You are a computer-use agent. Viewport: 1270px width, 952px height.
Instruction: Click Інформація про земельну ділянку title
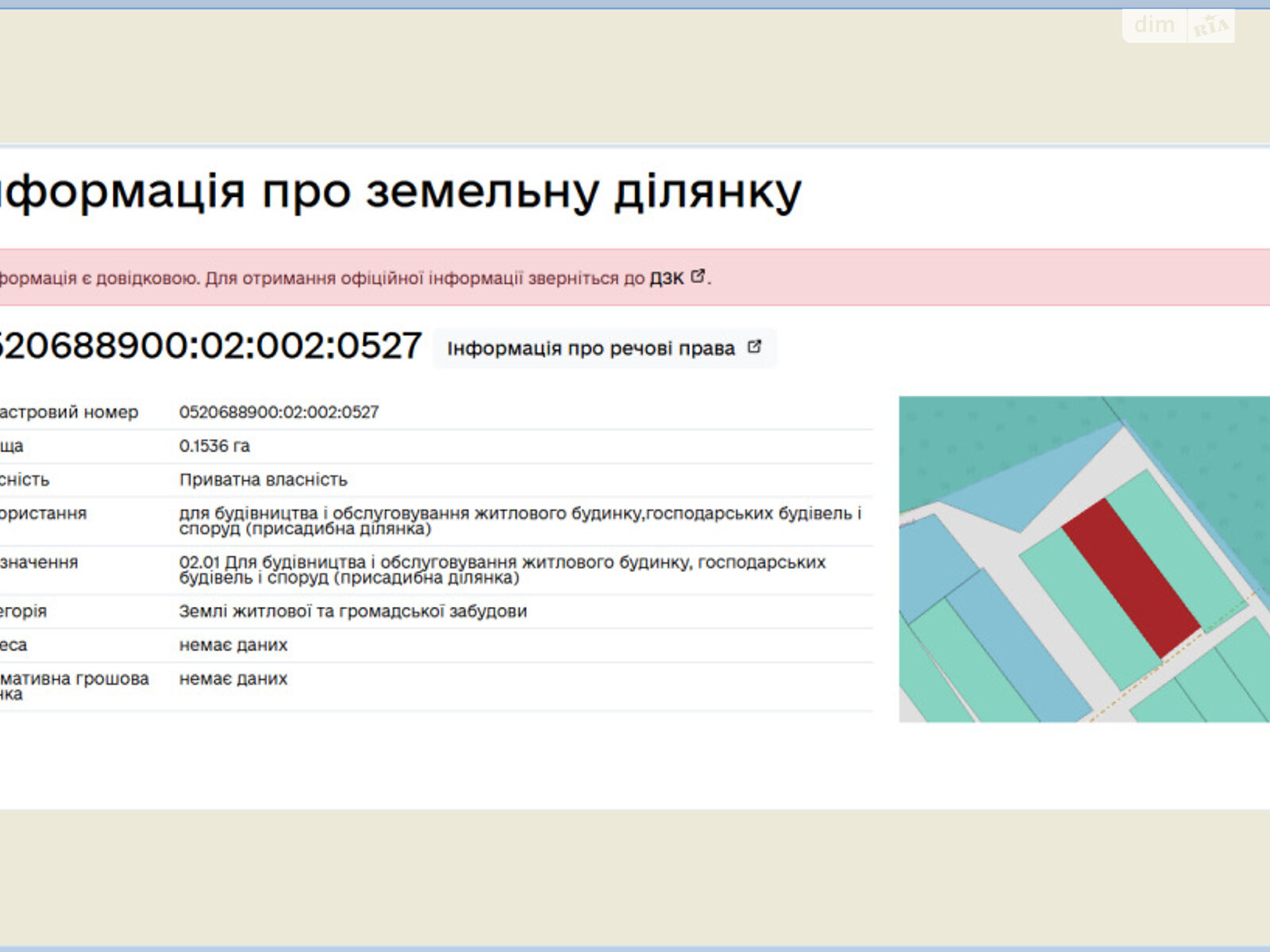[x=397, y=190]
